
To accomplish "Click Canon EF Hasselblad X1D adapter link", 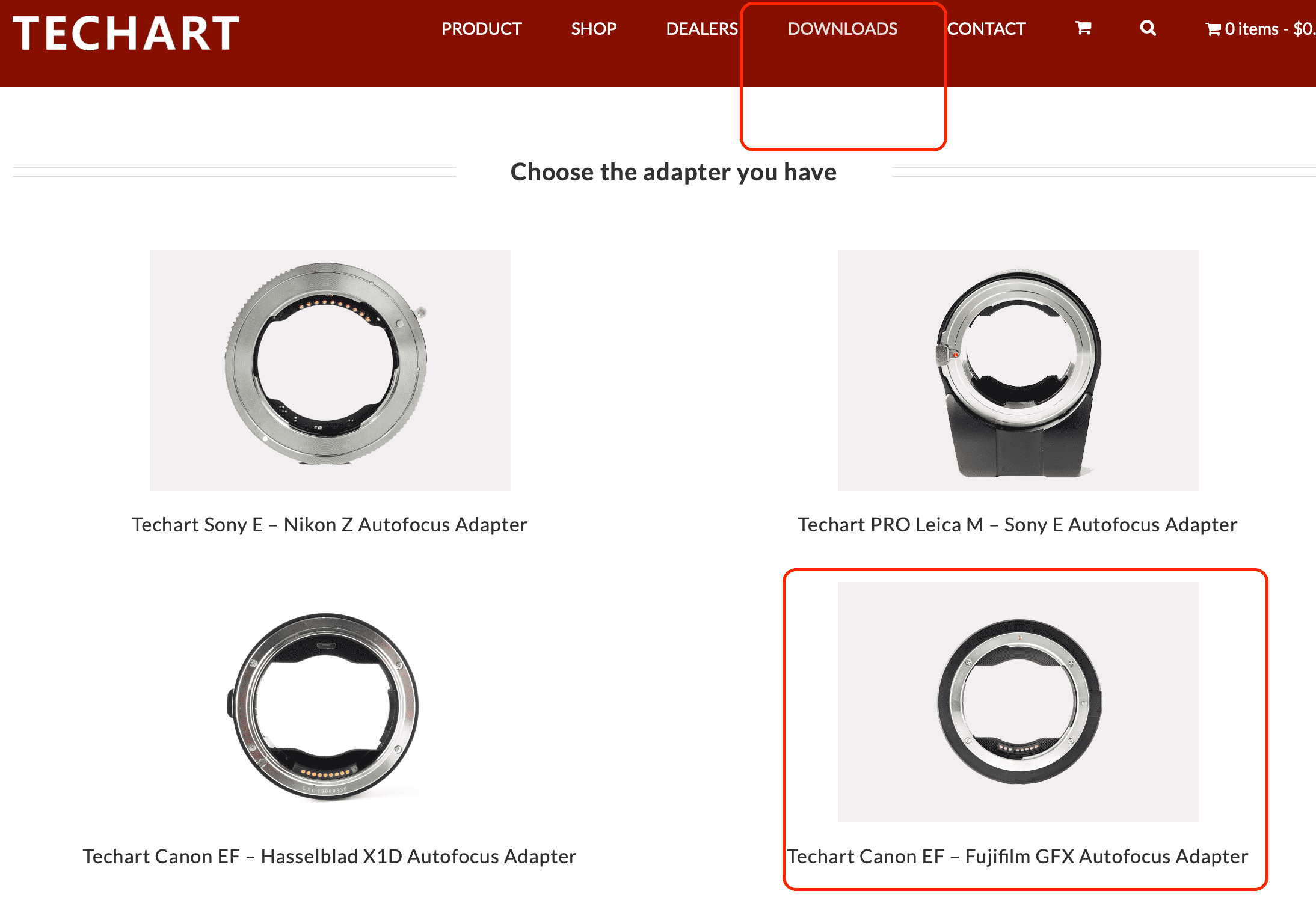I will (x=329, y=855).
